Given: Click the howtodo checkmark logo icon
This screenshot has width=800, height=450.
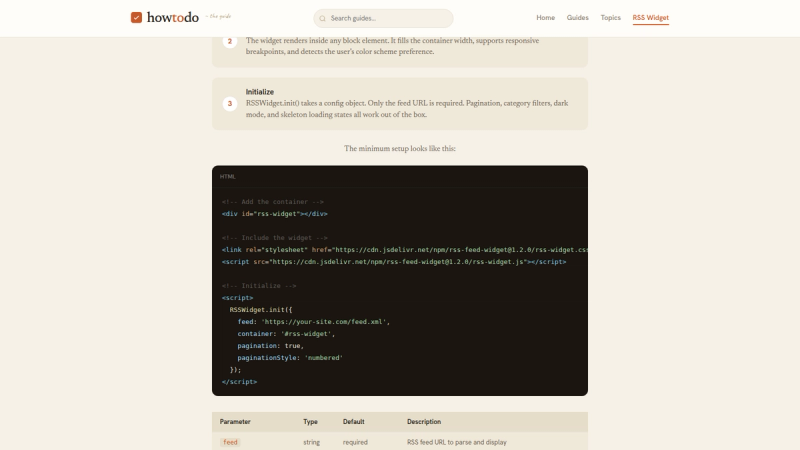Looking at the screenshot, I should click(136, 18).
